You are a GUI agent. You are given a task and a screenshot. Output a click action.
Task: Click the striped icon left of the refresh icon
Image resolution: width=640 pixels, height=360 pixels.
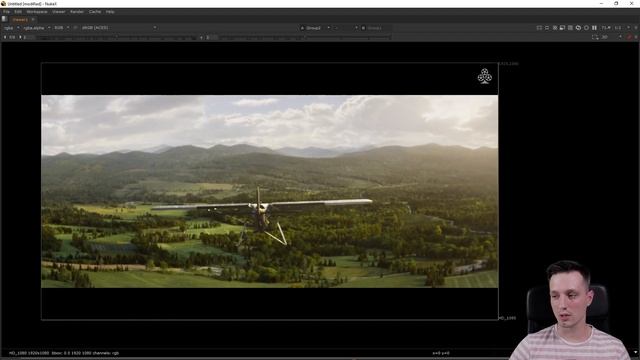pos(570,28)
